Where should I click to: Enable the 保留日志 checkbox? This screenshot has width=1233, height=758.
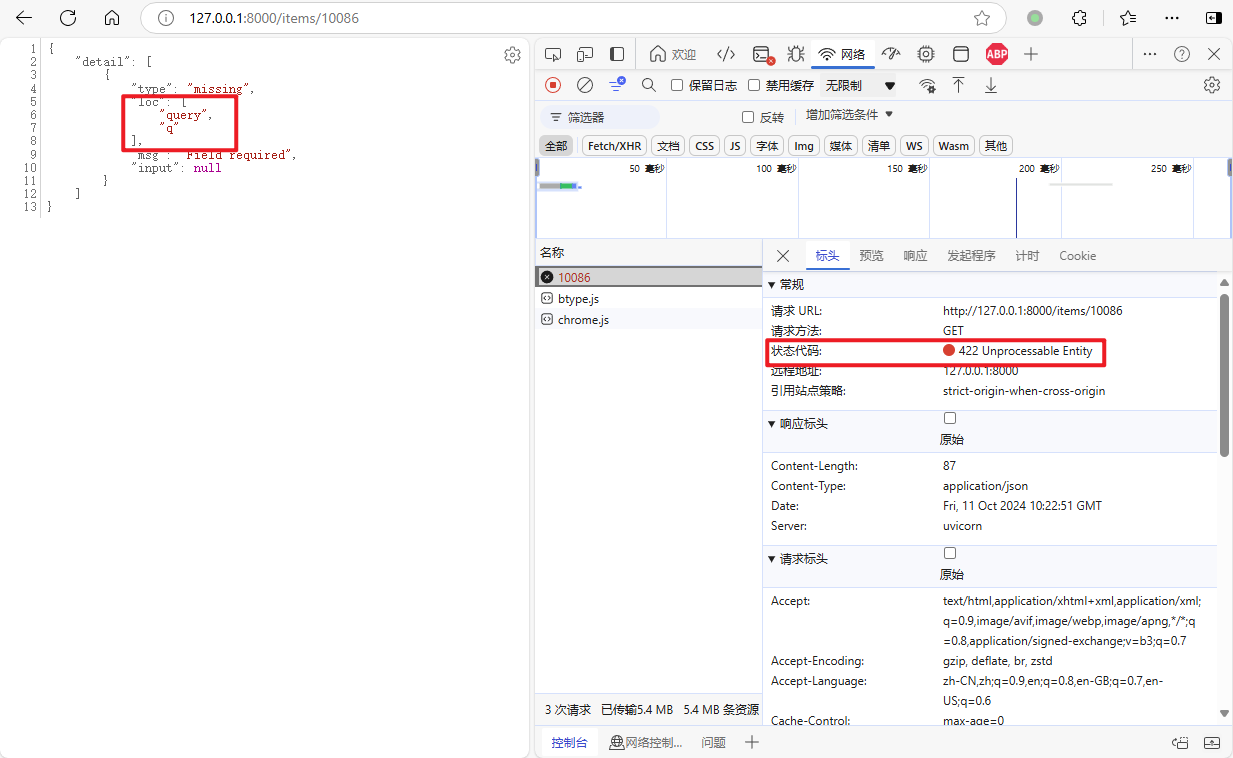pyautogui.click(x=677, y=85)
